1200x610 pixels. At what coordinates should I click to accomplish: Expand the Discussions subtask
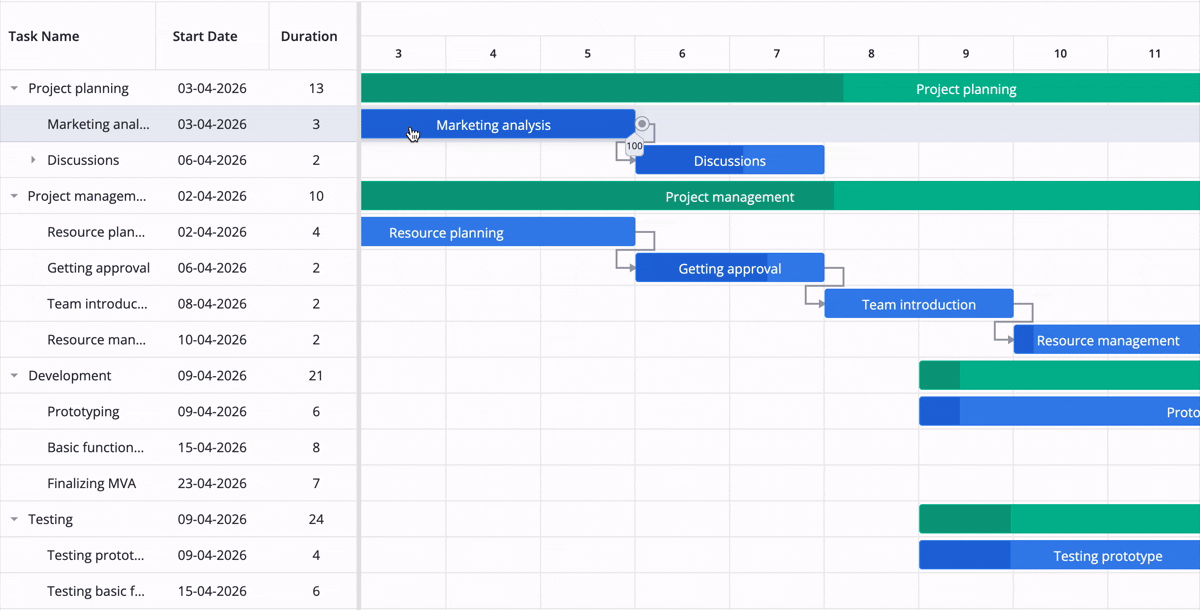point(35,159)
